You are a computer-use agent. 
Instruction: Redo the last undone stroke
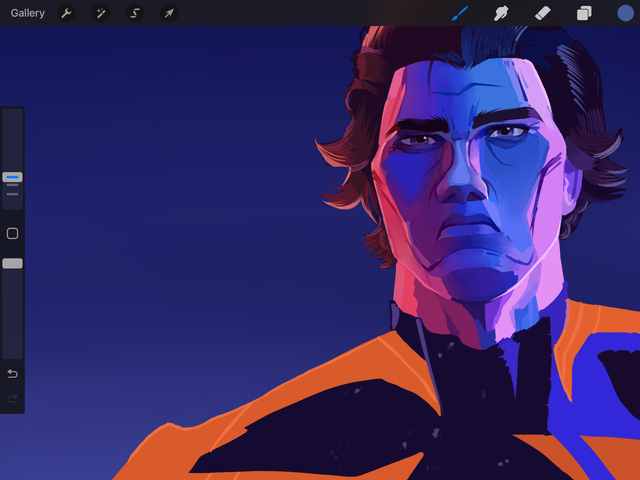point(12,398)
